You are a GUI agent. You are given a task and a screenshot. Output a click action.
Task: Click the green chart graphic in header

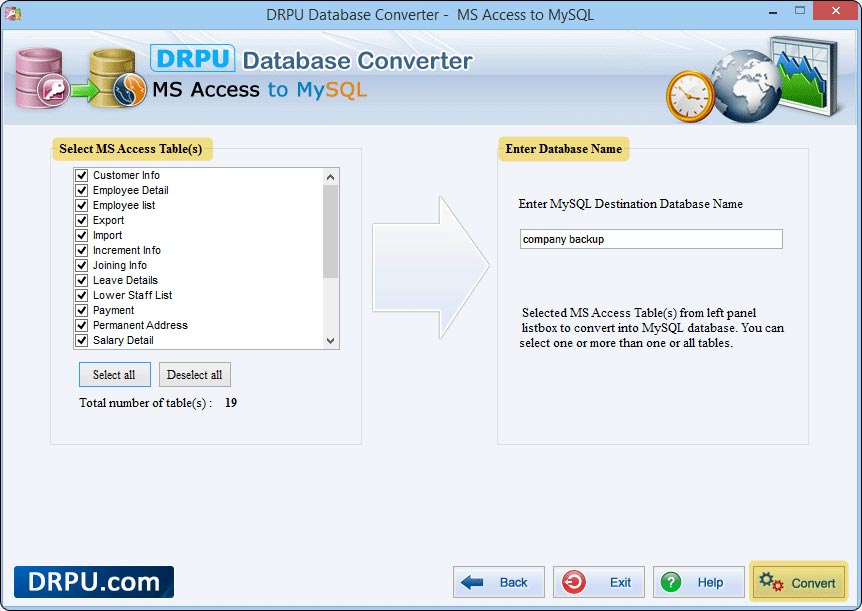click(806, 76)
